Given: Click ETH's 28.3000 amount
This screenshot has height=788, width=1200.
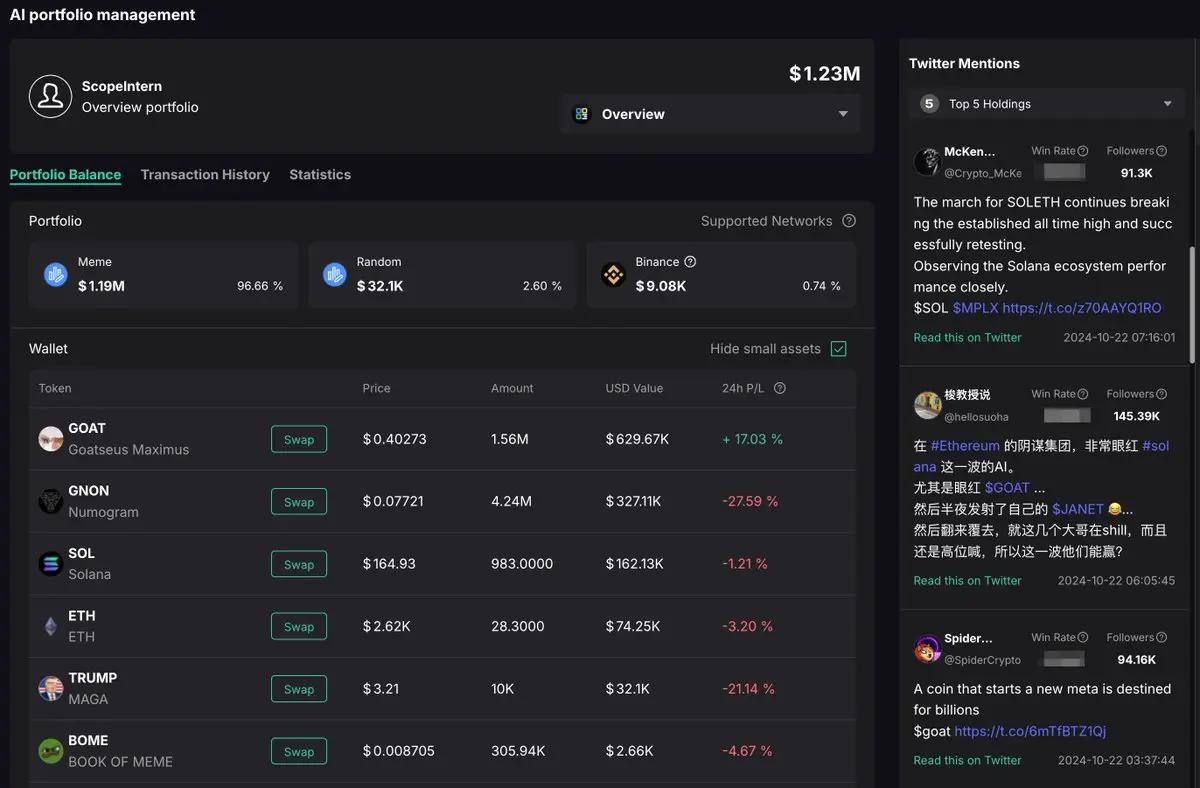Looking at the screenshot, I should (518, 626).
